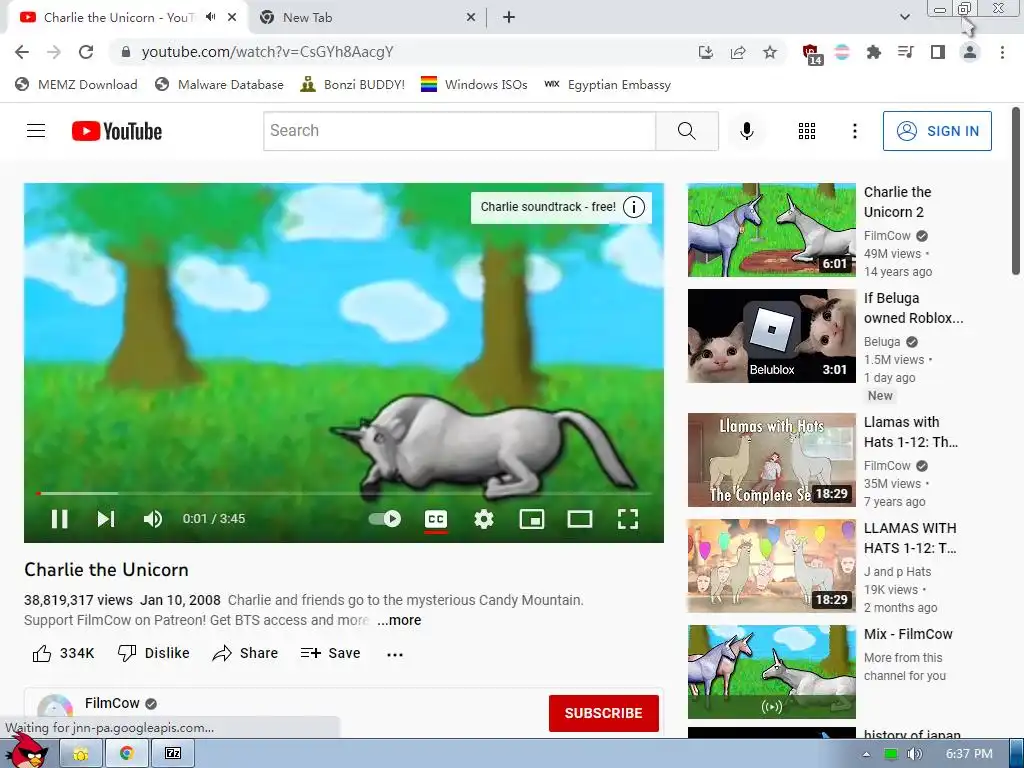Skip to next video in player

106,519
